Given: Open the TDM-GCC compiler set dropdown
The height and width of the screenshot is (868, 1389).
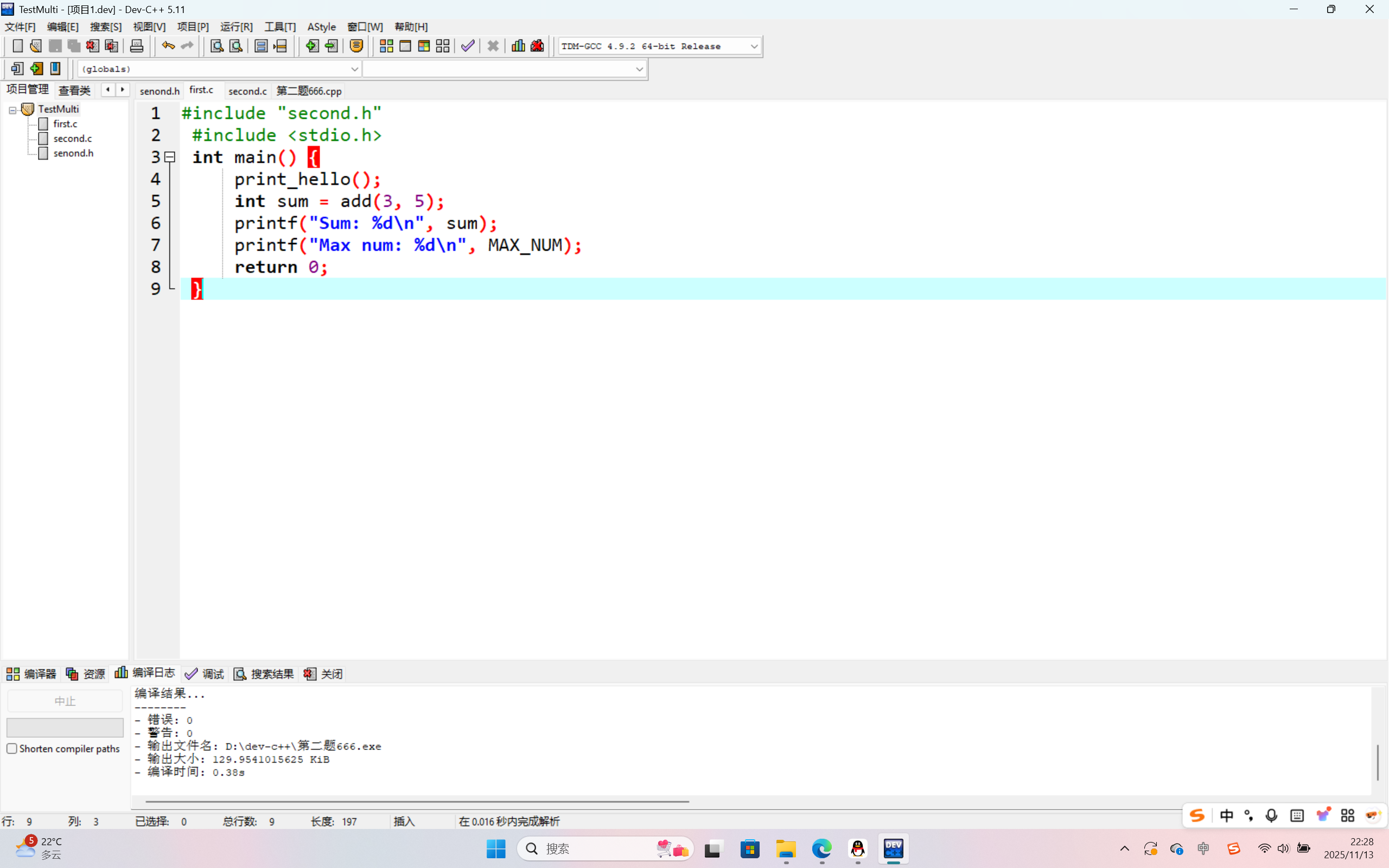Looking at the screenshot, I should [754, 47].
